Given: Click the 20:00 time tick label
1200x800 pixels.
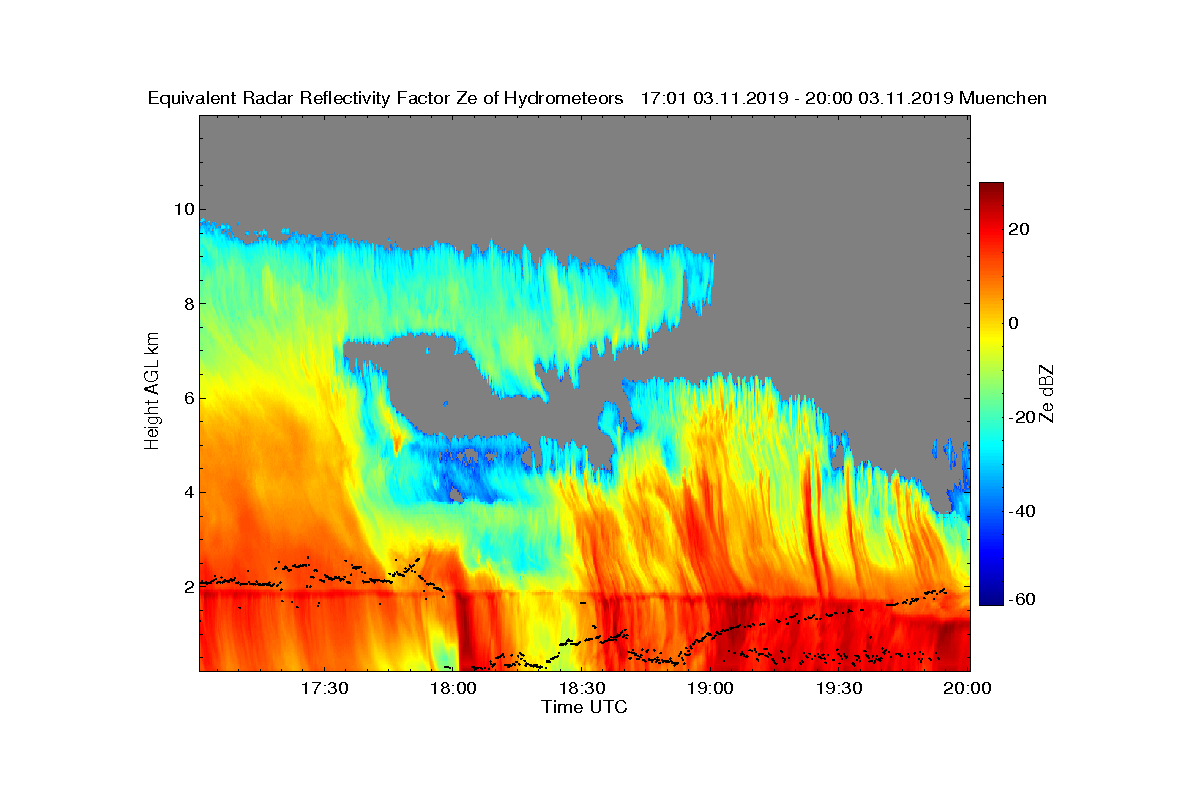Looking at the screenshot, I should [x=966, y=688].
